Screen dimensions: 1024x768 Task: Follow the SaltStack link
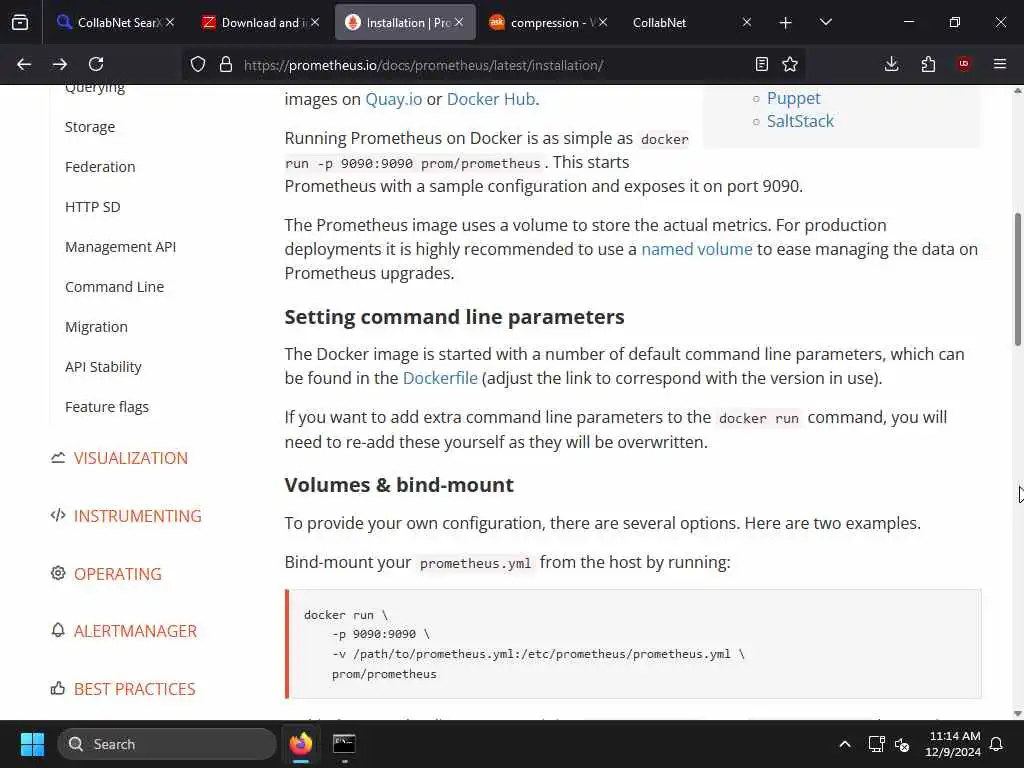(x=800, y=121)
